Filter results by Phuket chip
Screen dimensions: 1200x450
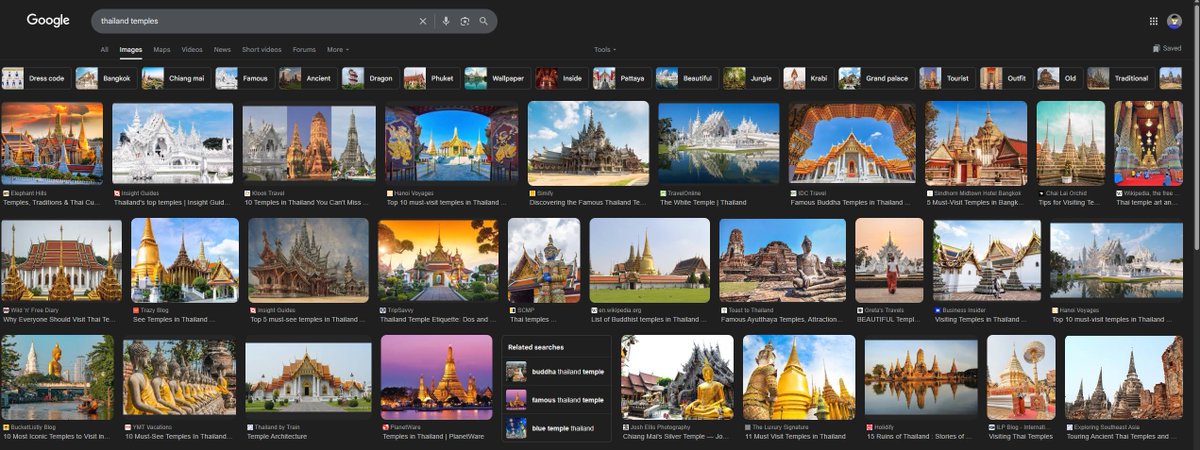430,78
